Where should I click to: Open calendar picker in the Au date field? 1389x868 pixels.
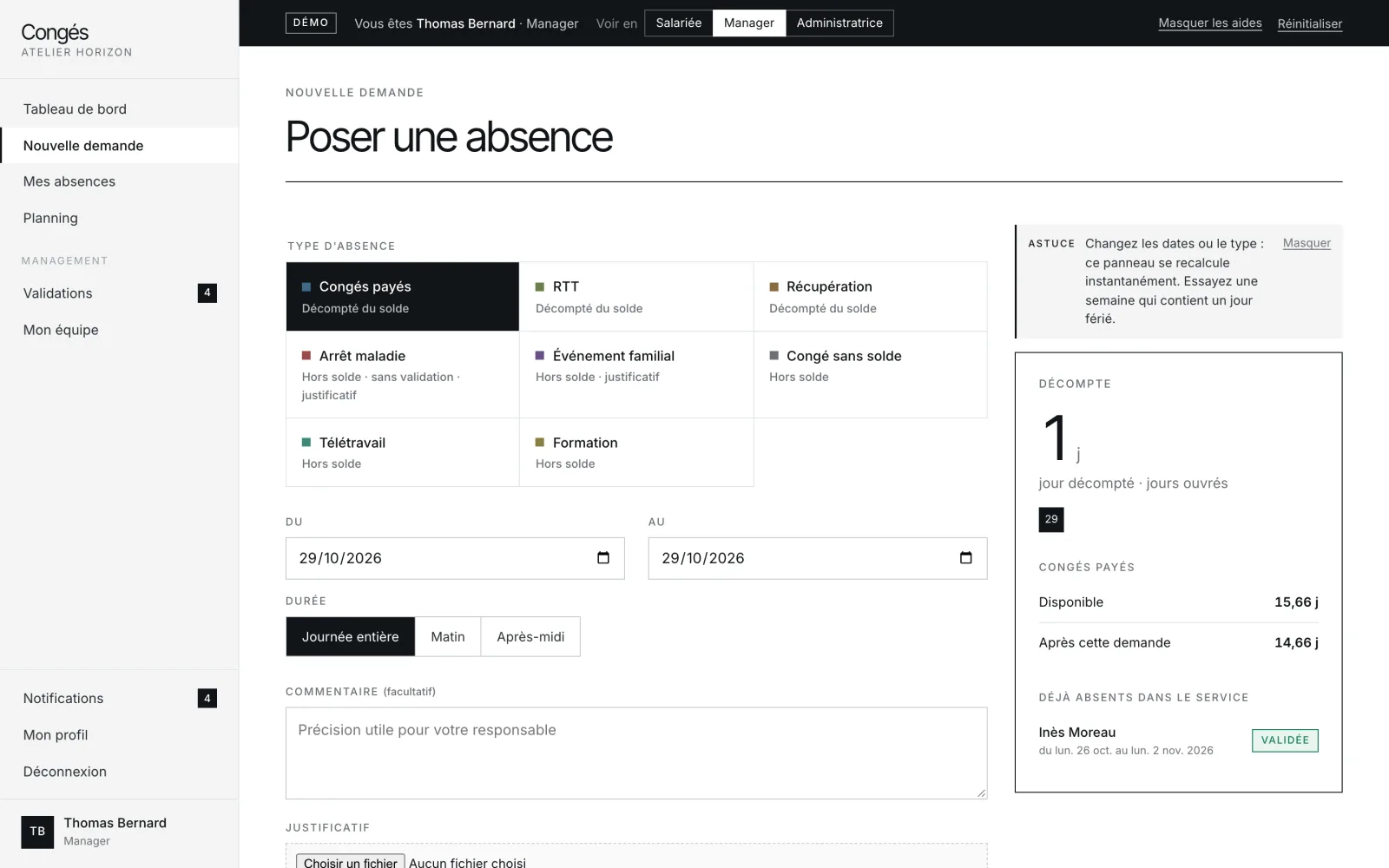[x=965, y=558]
